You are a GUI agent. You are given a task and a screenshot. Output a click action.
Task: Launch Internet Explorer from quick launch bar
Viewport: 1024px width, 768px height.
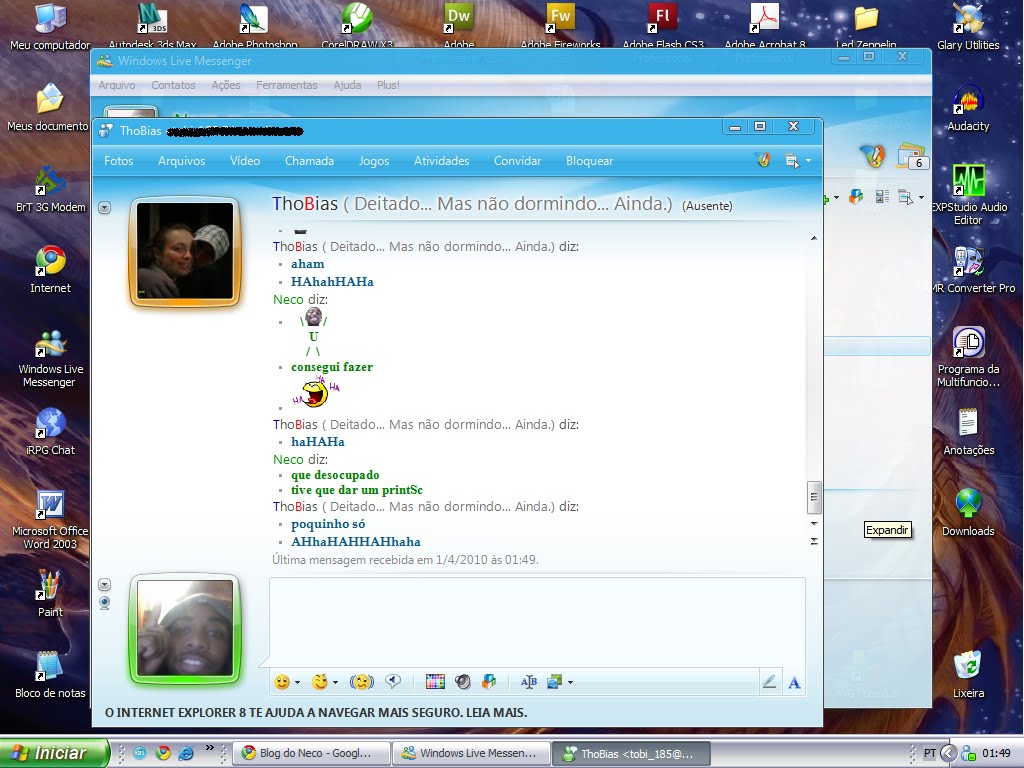point(186,753)
